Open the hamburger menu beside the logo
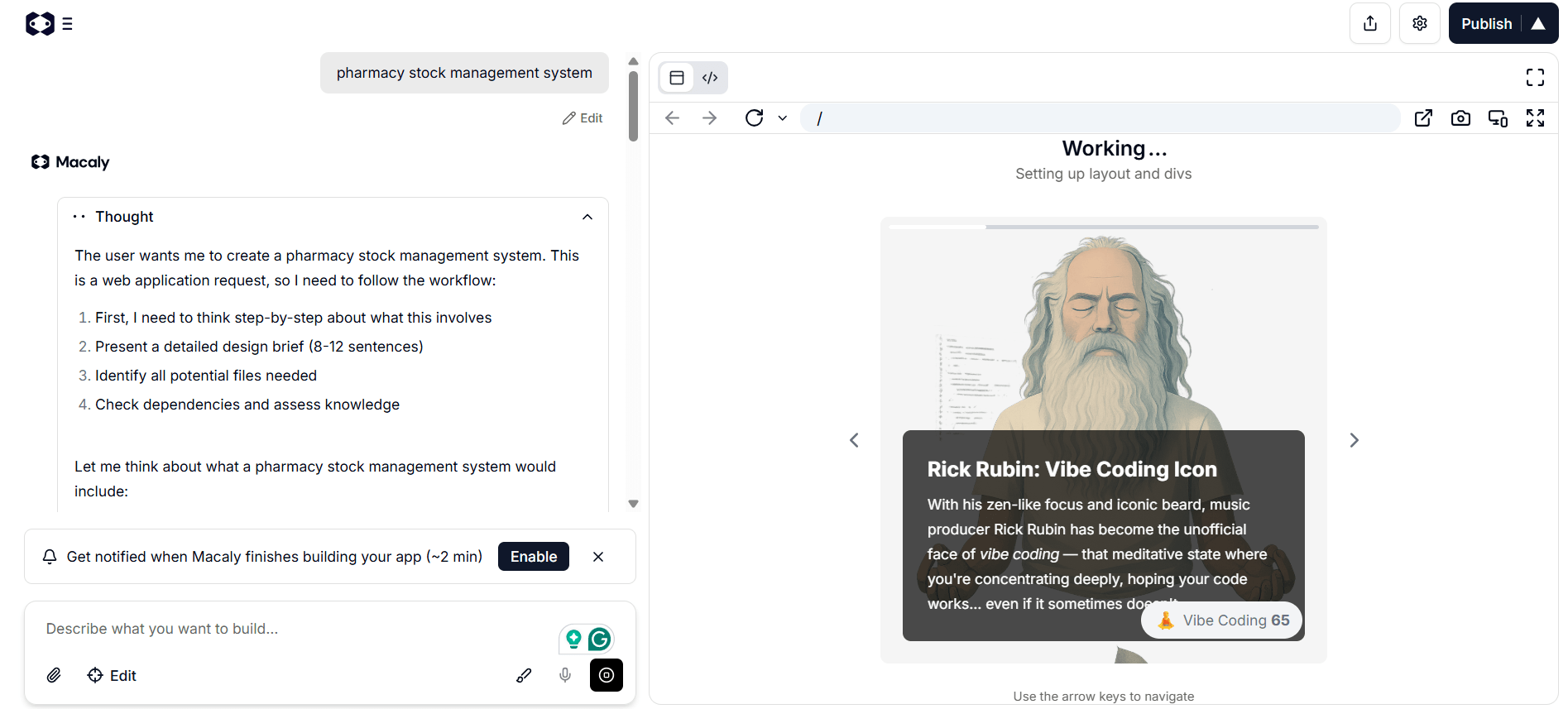 click(67, 24)
